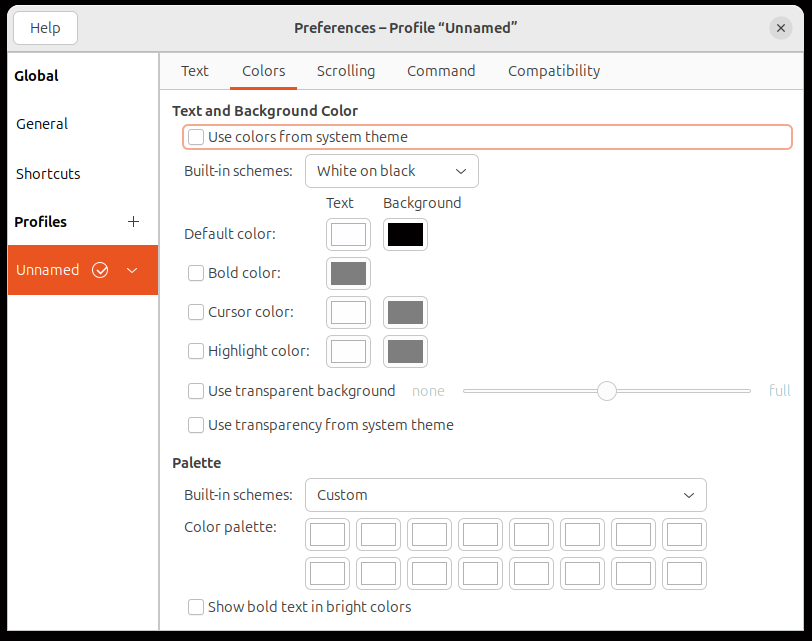The width and height of the screenshot is (812, 641).
Task: Close the Preferences window
Action: 780,28
